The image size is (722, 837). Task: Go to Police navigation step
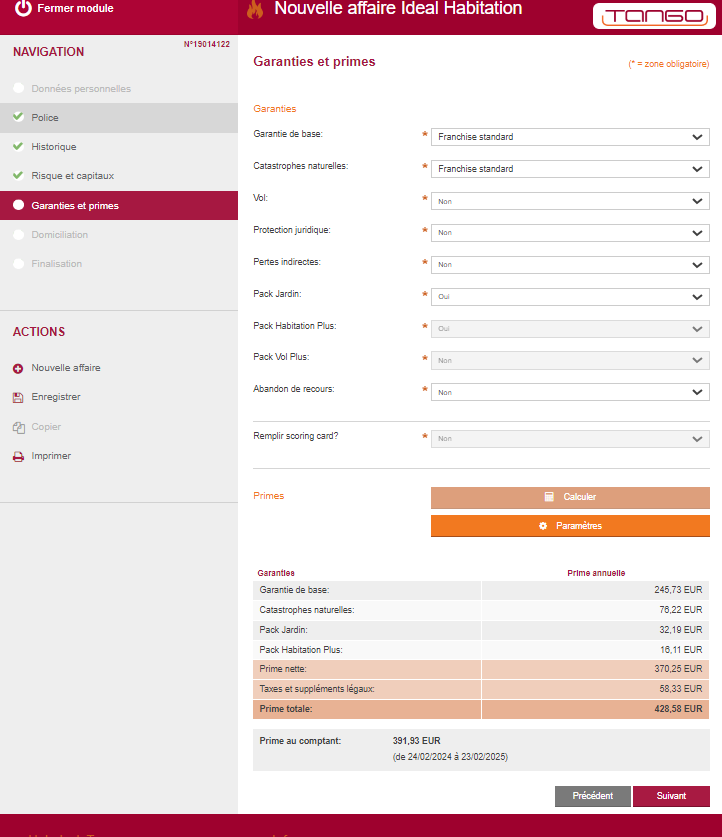pos(118,117)
